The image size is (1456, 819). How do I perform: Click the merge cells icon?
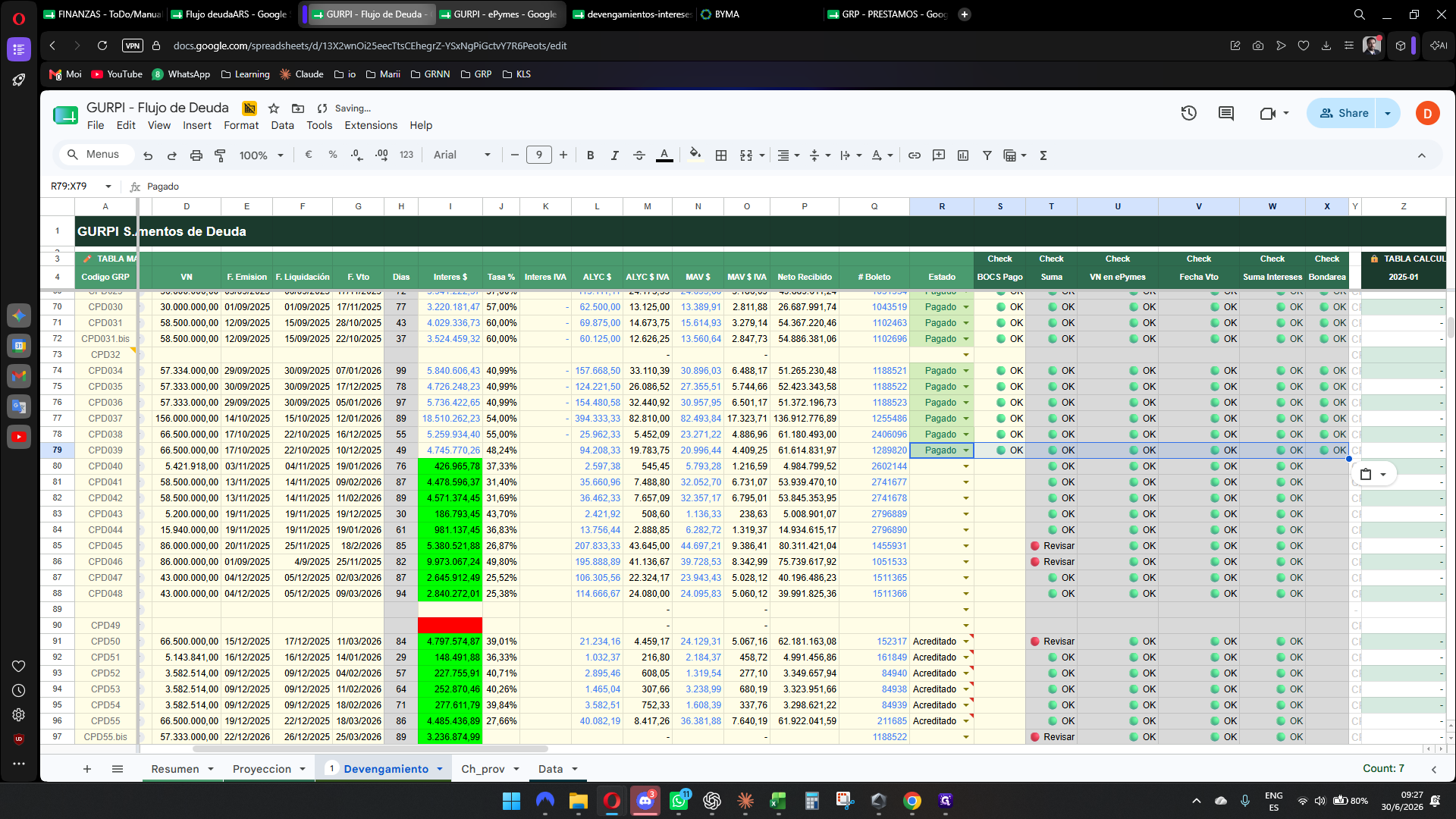[746, 155]
